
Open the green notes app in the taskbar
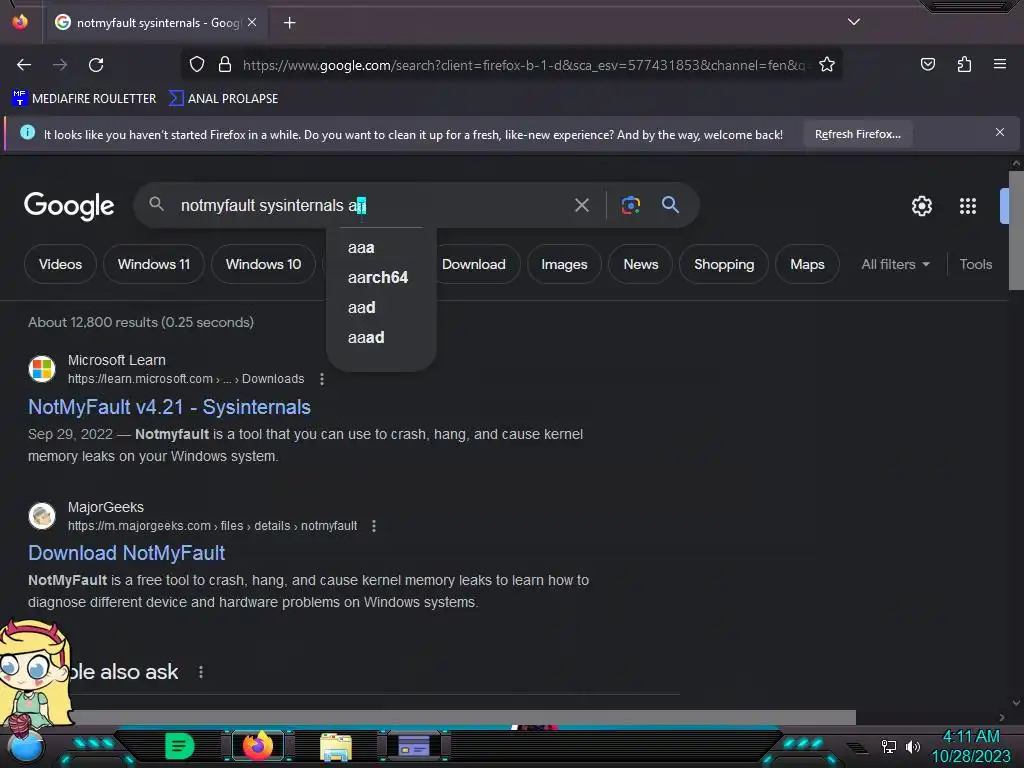(180, 746)
